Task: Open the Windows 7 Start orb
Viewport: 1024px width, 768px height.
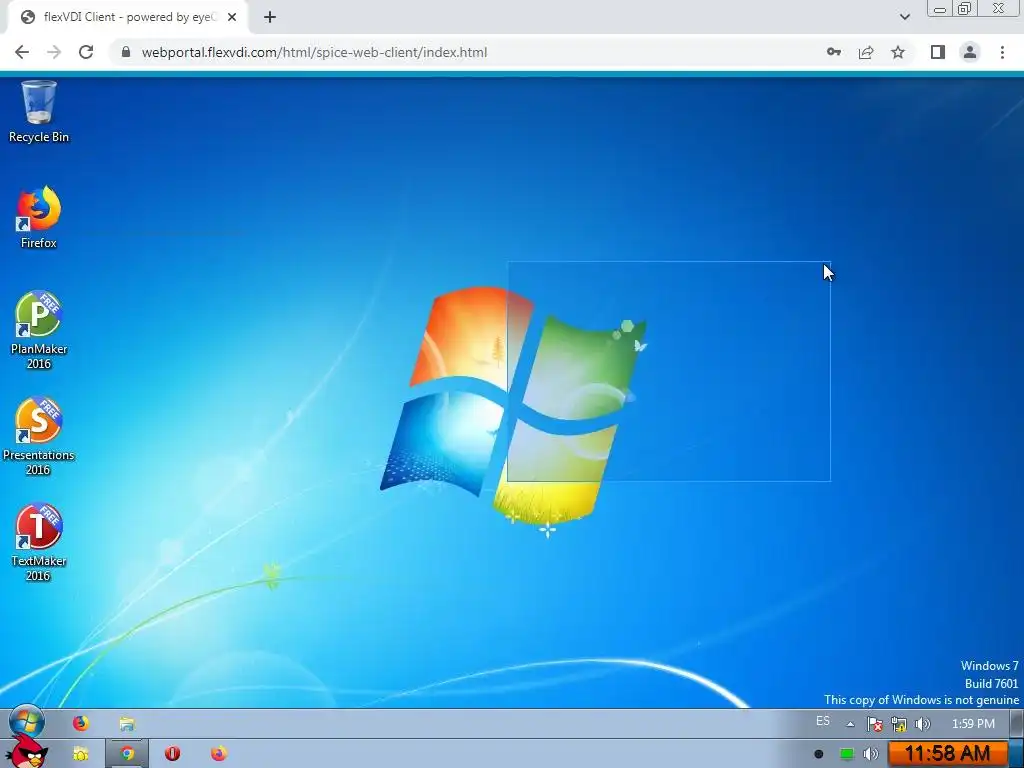Action: pos(27,723)
